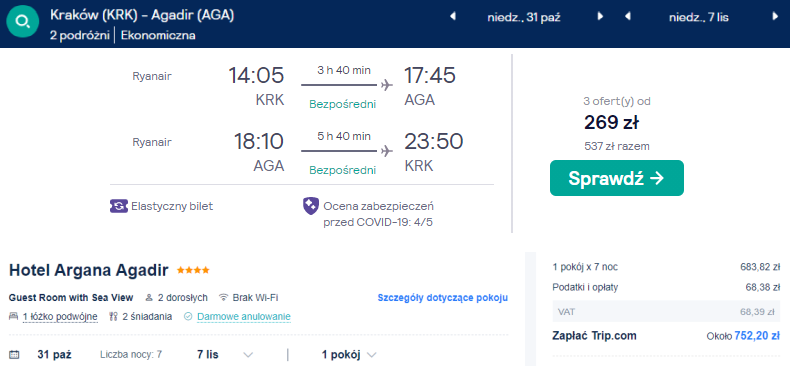Click the Hotel Argana Agadir heading
This screenshot has height=367, width=791.
tap(88, 270)
